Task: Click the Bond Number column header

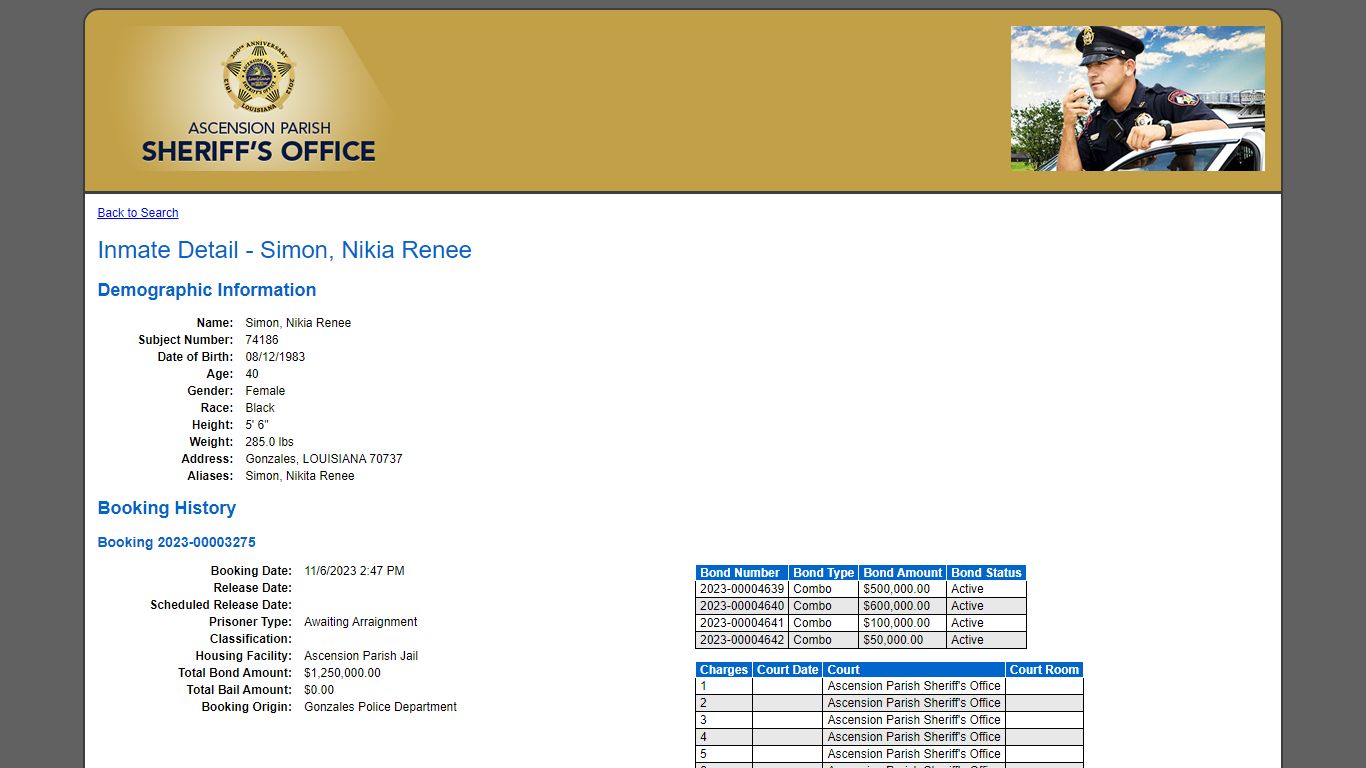Action: pos(742,573)
